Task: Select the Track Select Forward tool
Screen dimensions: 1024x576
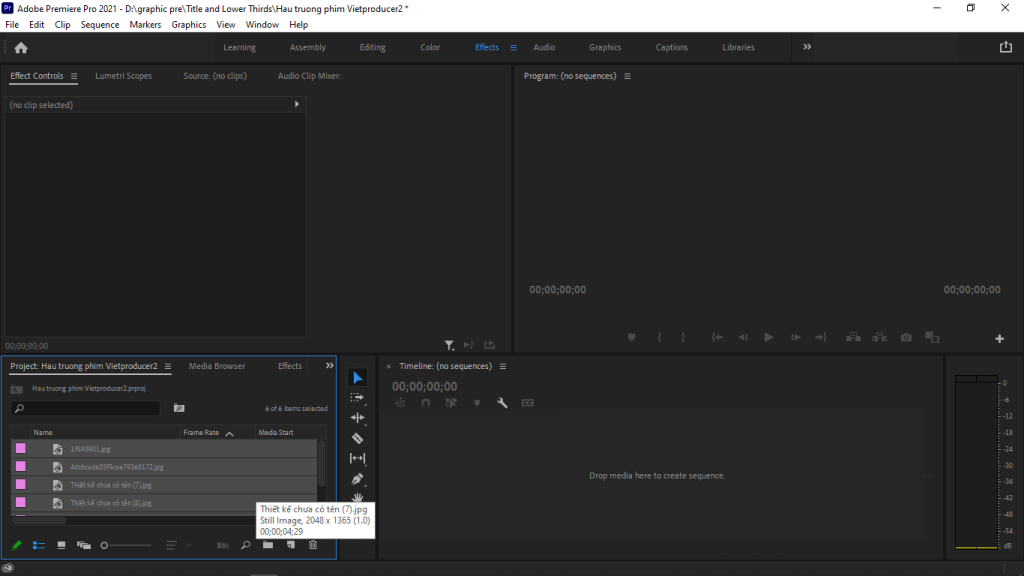Action: (x=357, y=397)
